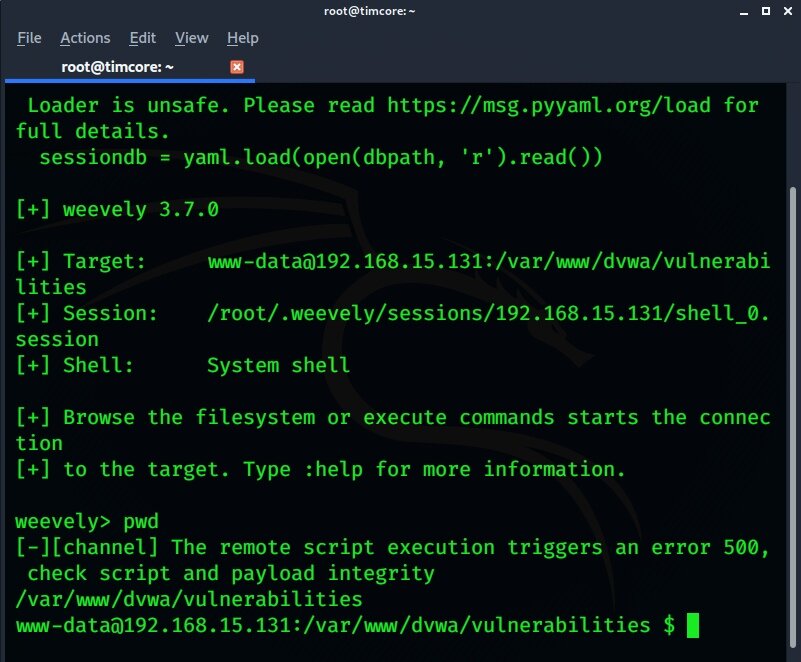This screenshot has height=662, width=801.
Task: Click the 'System shell' text
Action: 278,365
